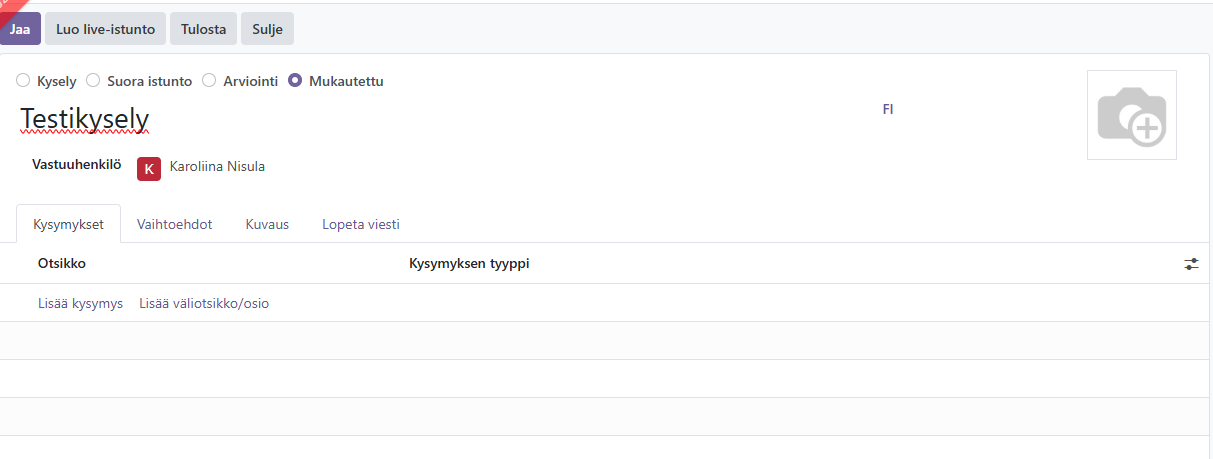Click the Luo live-istunto button
Screen dimensions: 1213x459
tap(105, 29)
